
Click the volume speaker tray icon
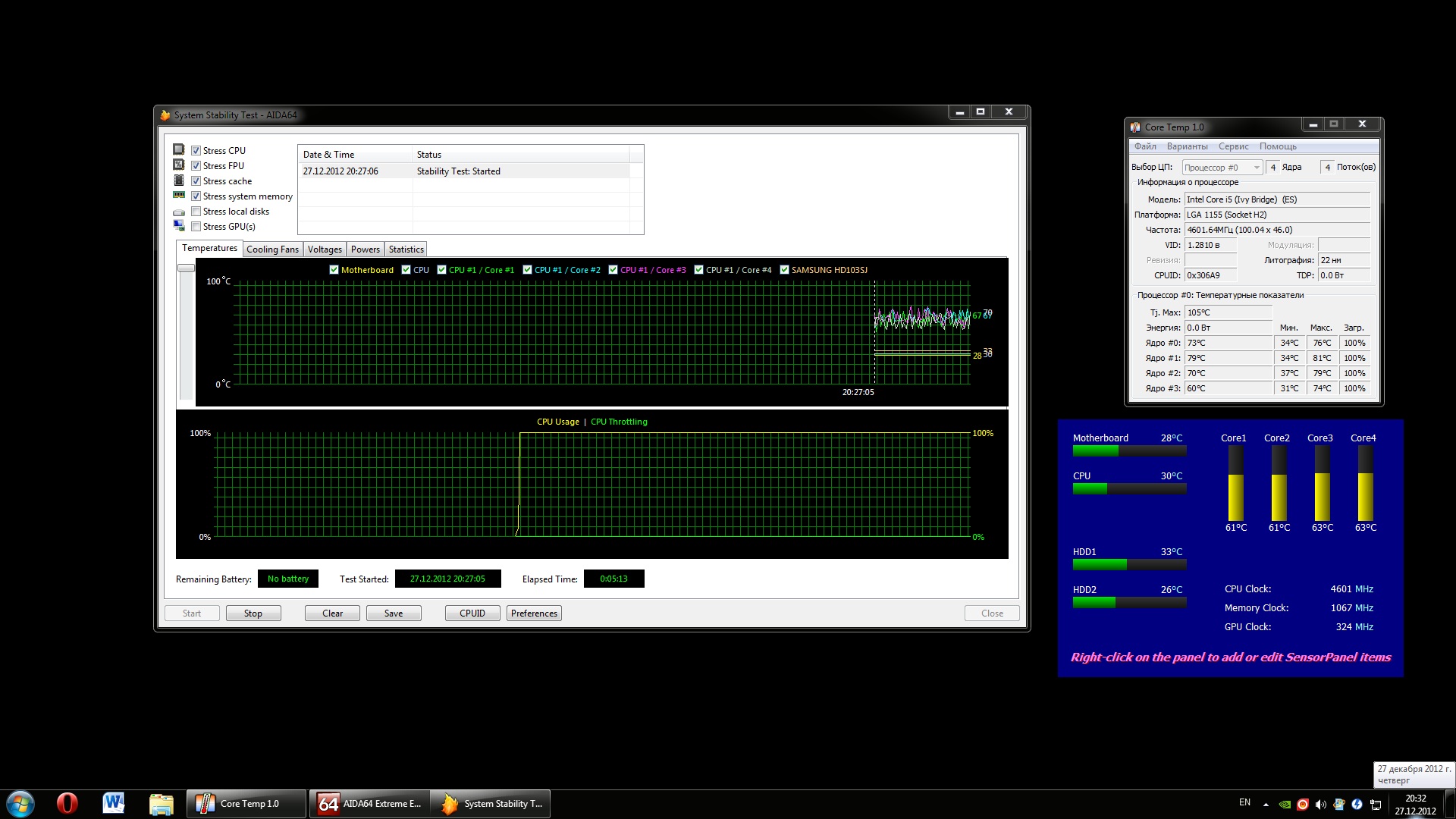point(1321,805)
